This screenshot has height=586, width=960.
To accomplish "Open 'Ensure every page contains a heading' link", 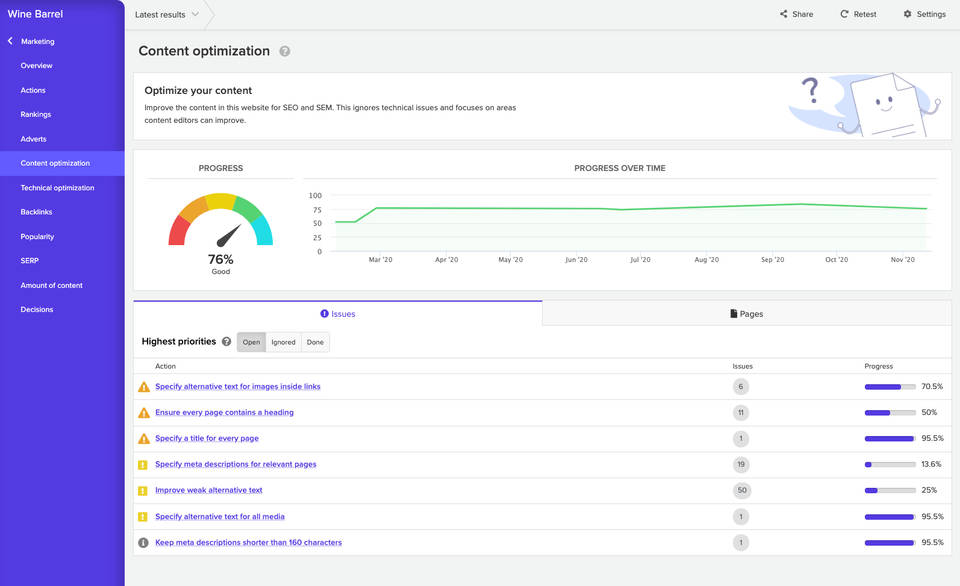I will (x=224, y=412).
